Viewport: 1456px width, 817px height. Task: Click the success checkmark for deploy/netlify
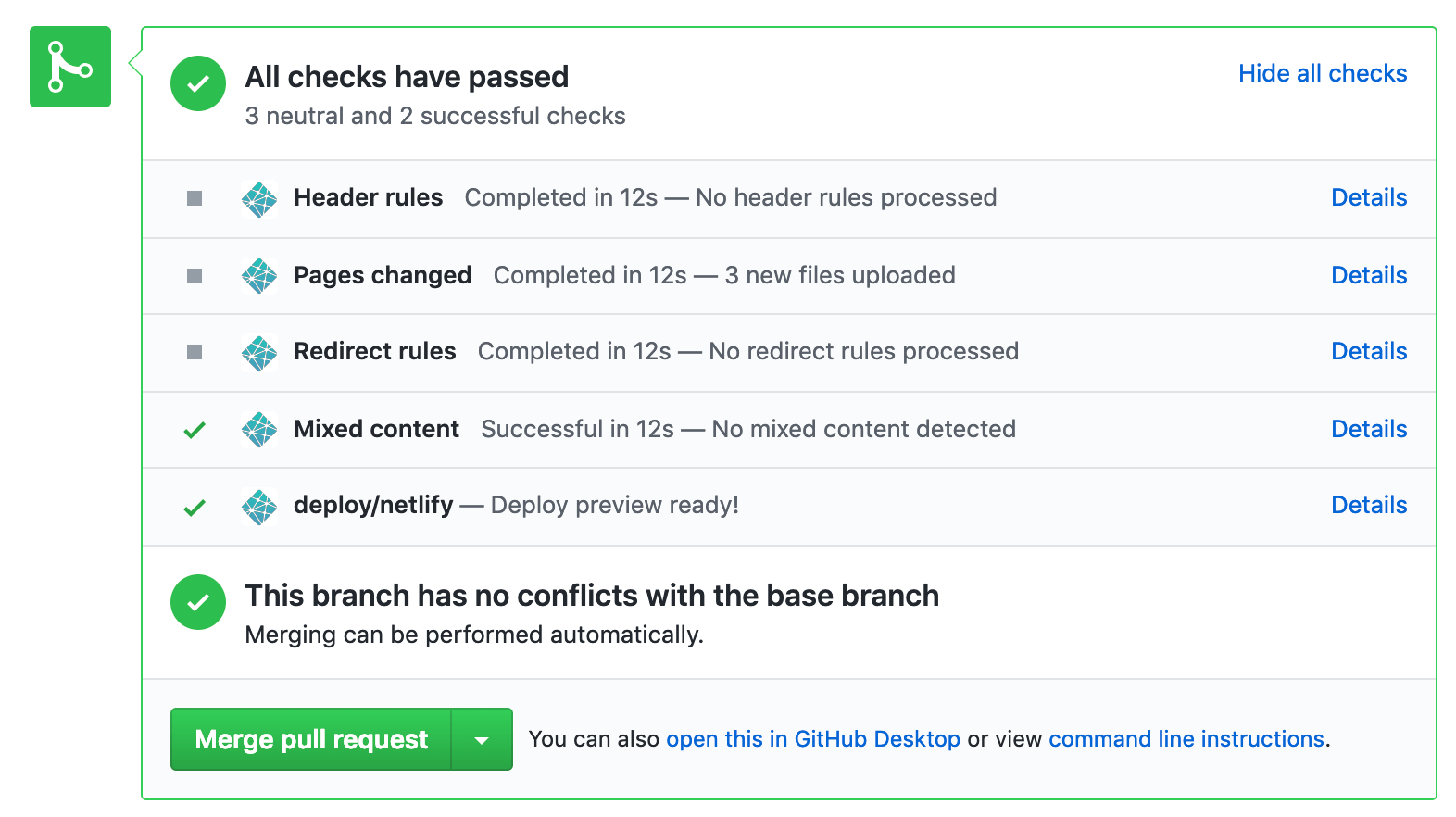pyautogui.click(x=195, y=508)
